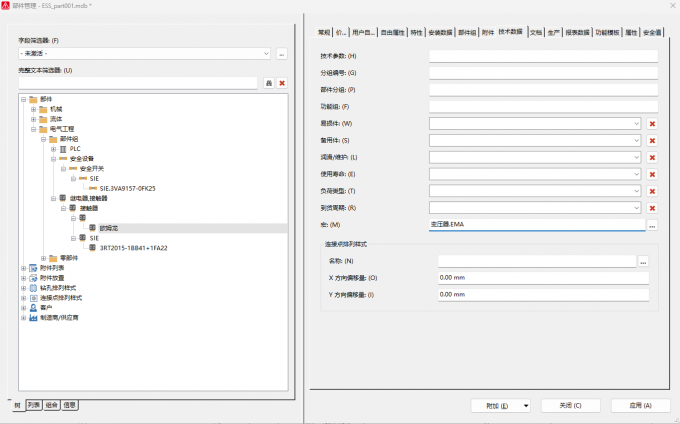Click the 钻孔排列样式 icon in tree
Viewport: 680px width, 424px height.
click(x=33, y=288)
